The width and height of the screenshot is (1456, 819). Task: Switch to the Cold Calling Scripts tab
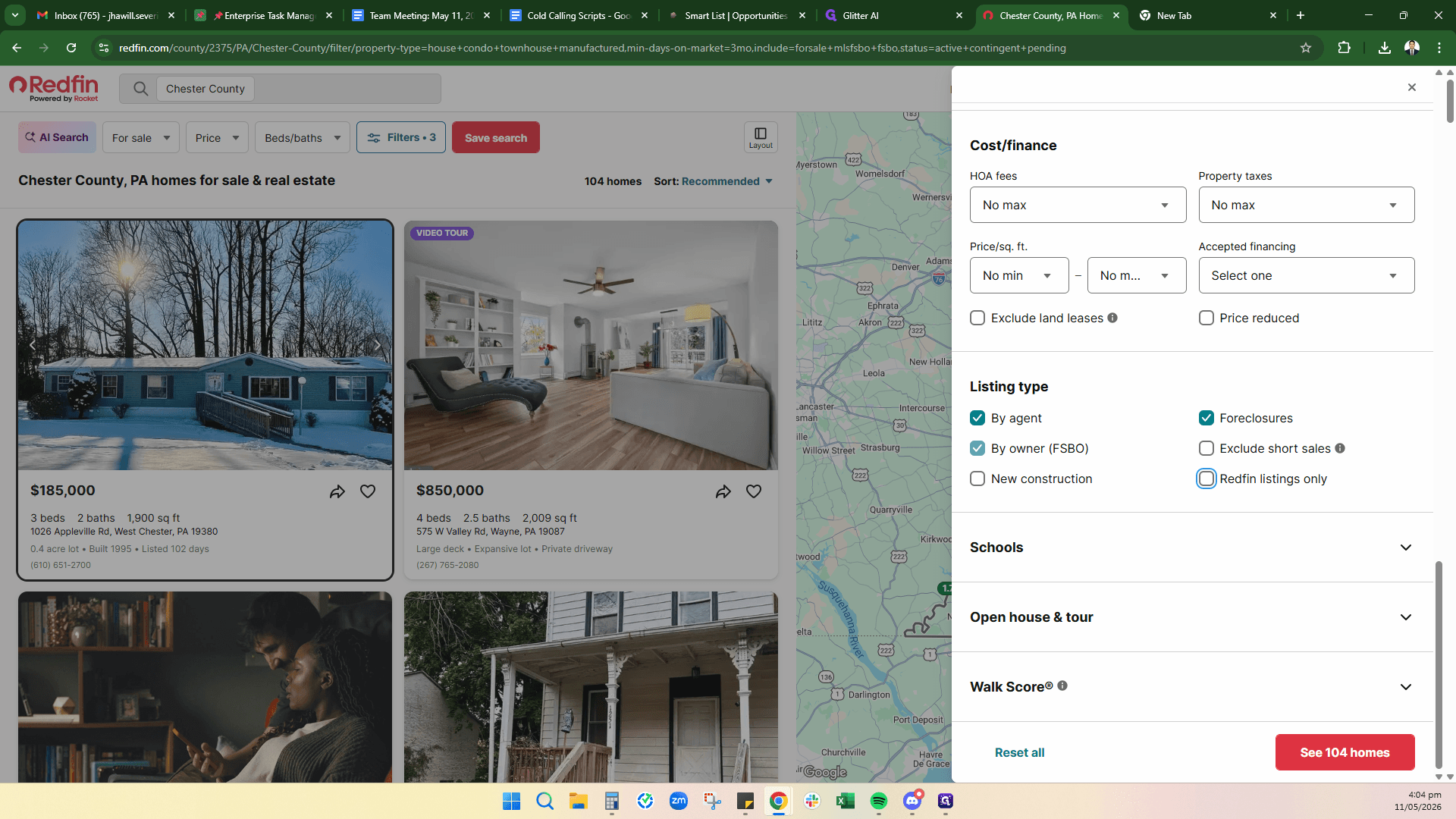(579, 15)
